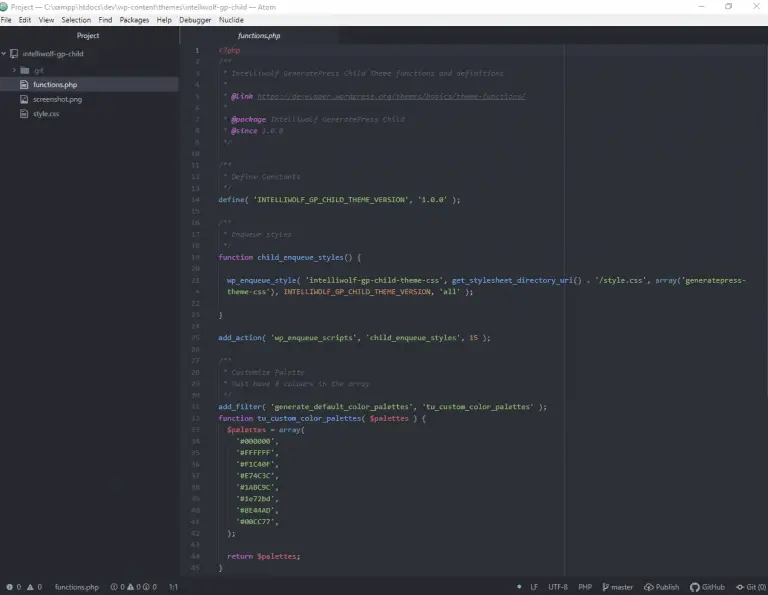Click the error count icon in status bar

tap(9, 587)
